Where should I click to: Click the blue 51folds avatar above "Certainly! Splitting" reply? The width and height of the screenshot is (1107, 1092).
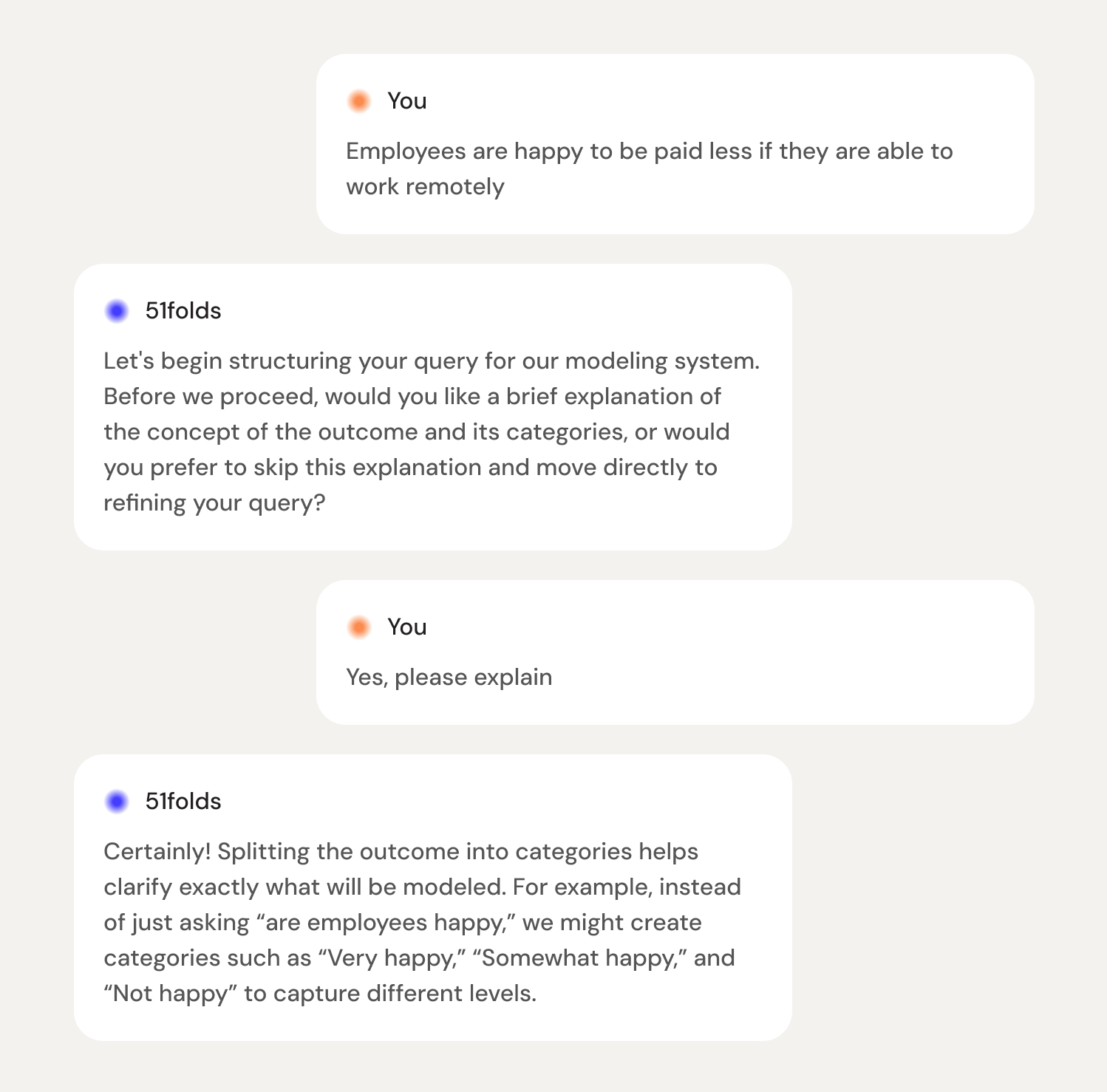coord(117,802)
